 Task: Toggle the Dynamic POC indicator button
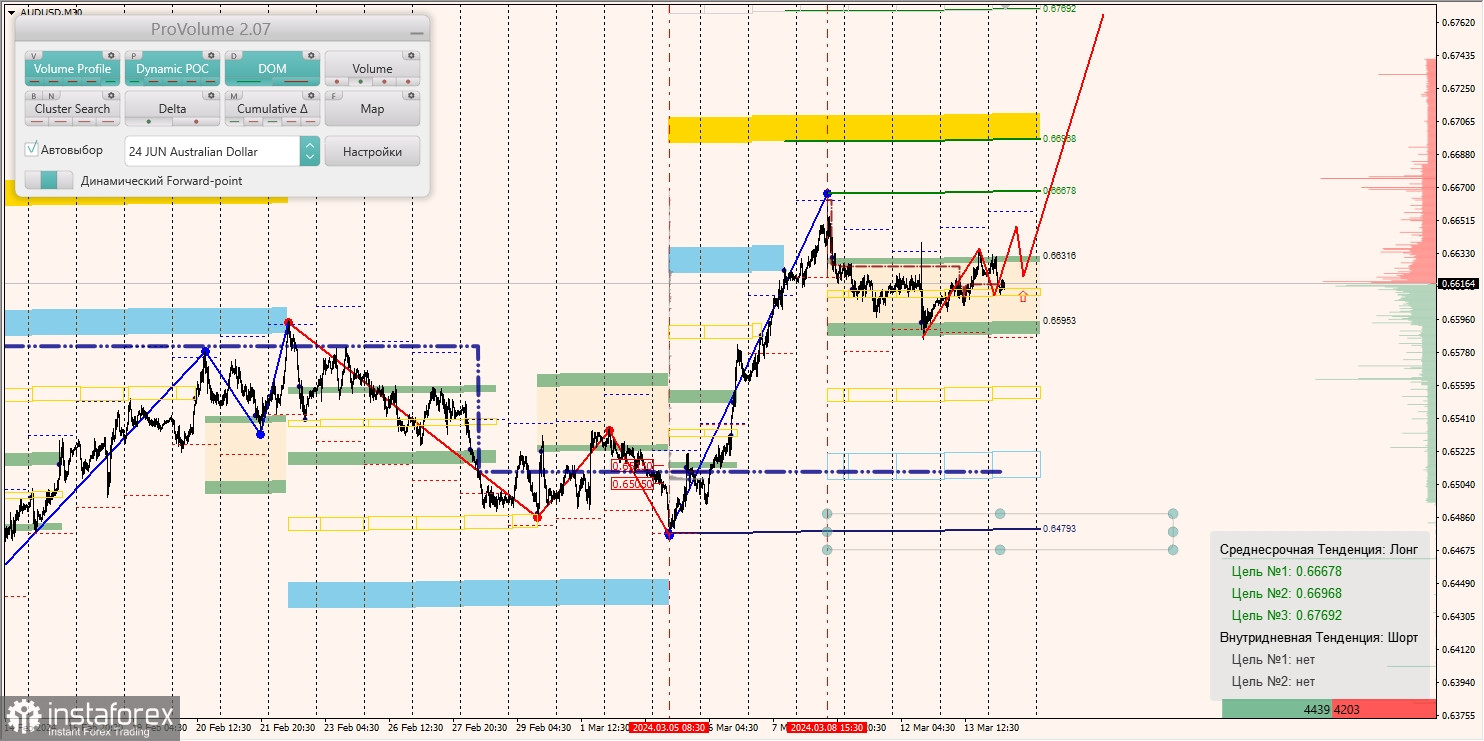point(172,68)
